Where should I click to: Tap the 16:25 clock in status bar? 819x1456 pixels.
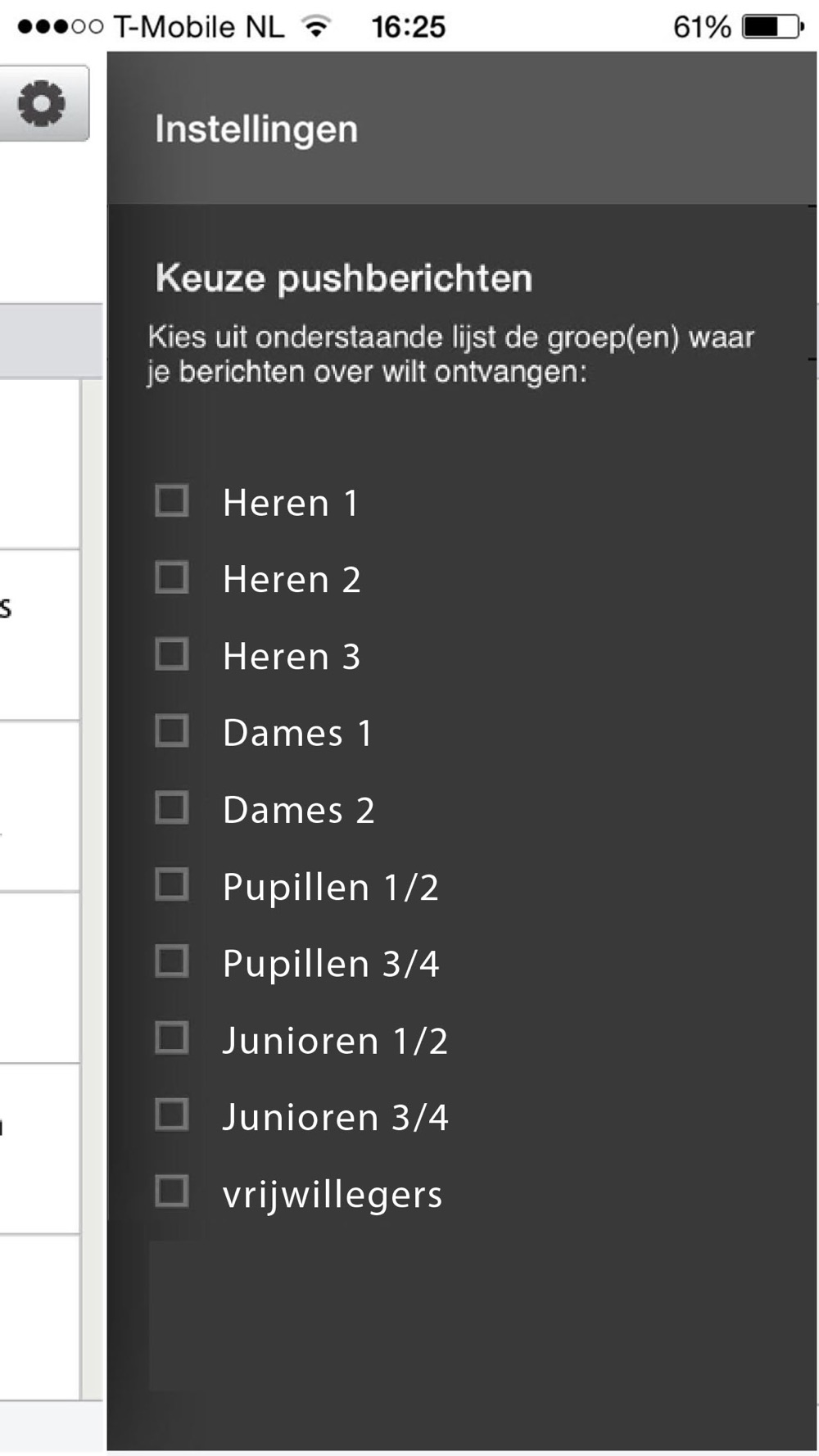[x=408, y=27]
